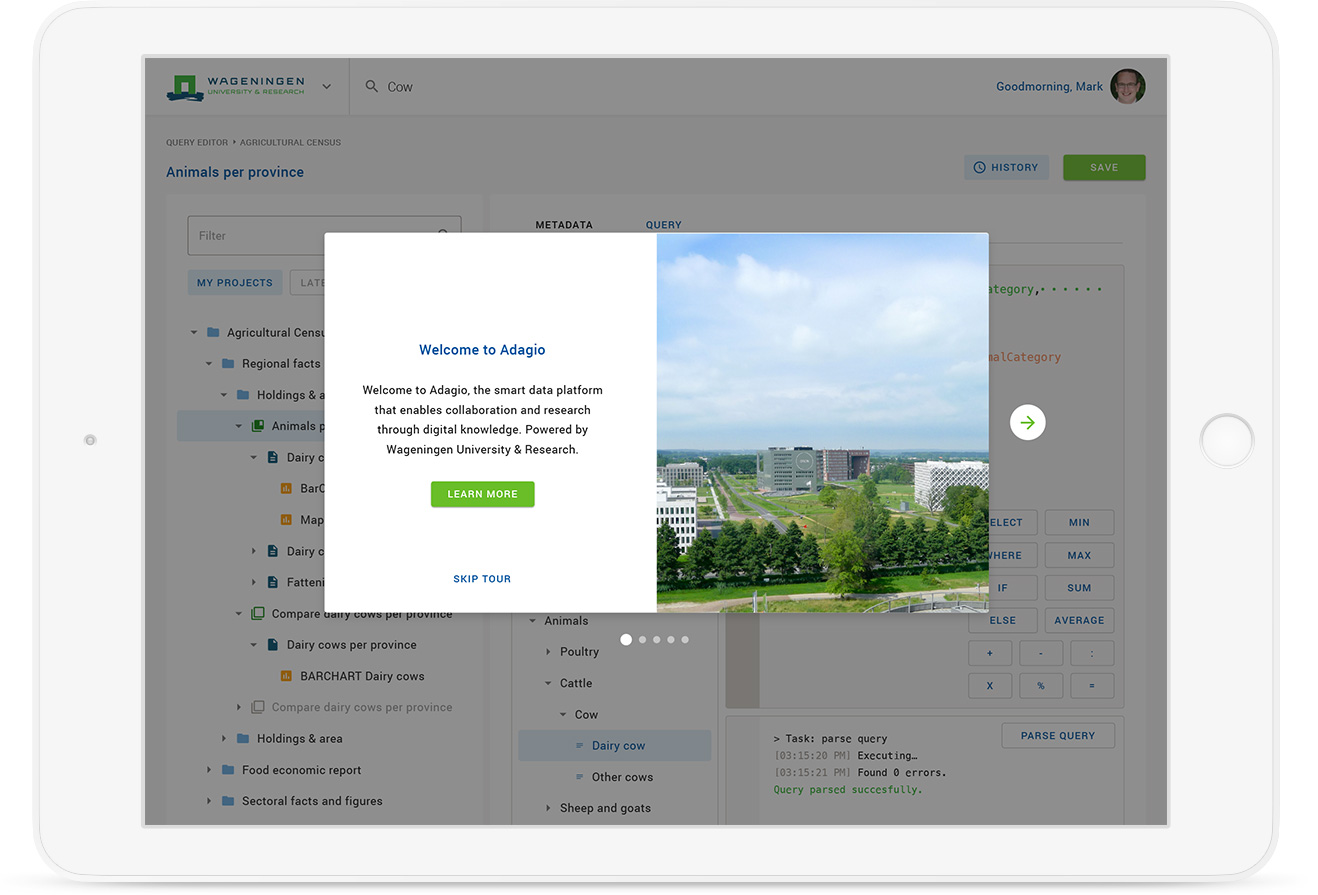The width and height of the screenshot is (1318, 895).
Task: Select the fourth tour pagination dot
Action: [x=671, y=639]
